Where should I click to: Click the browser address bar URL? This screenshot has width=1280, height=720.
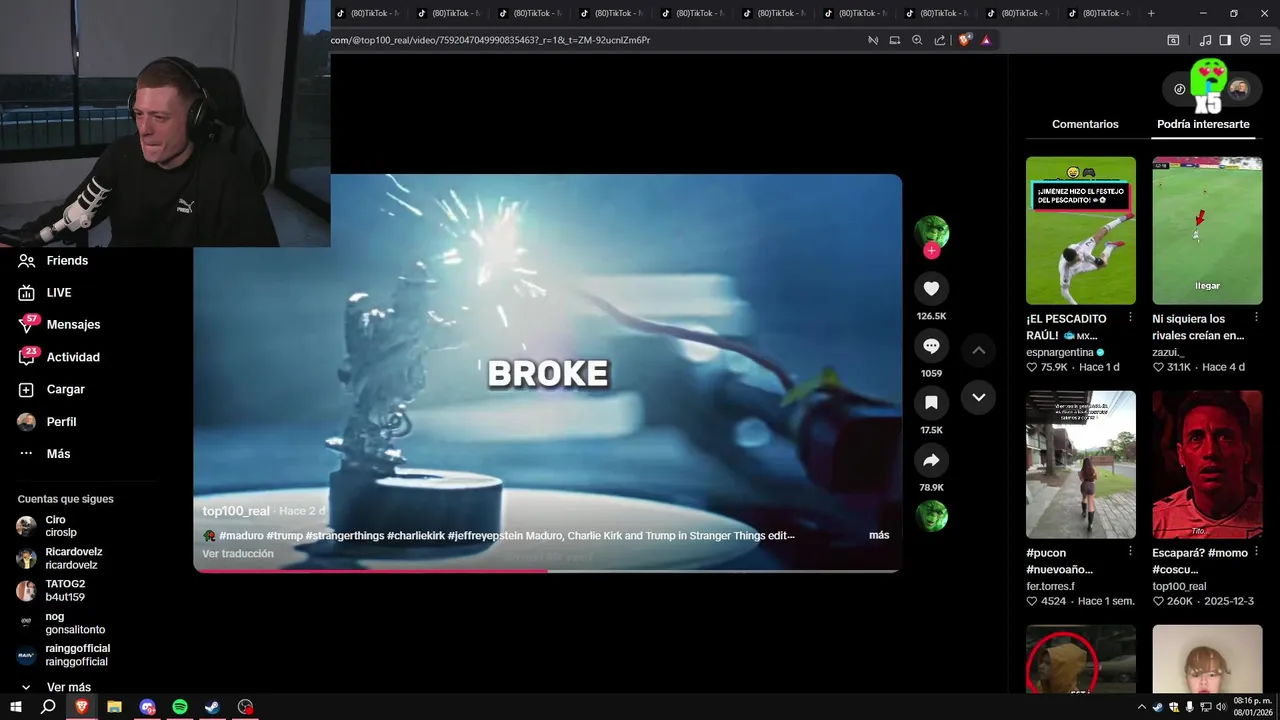coord(490,40)
